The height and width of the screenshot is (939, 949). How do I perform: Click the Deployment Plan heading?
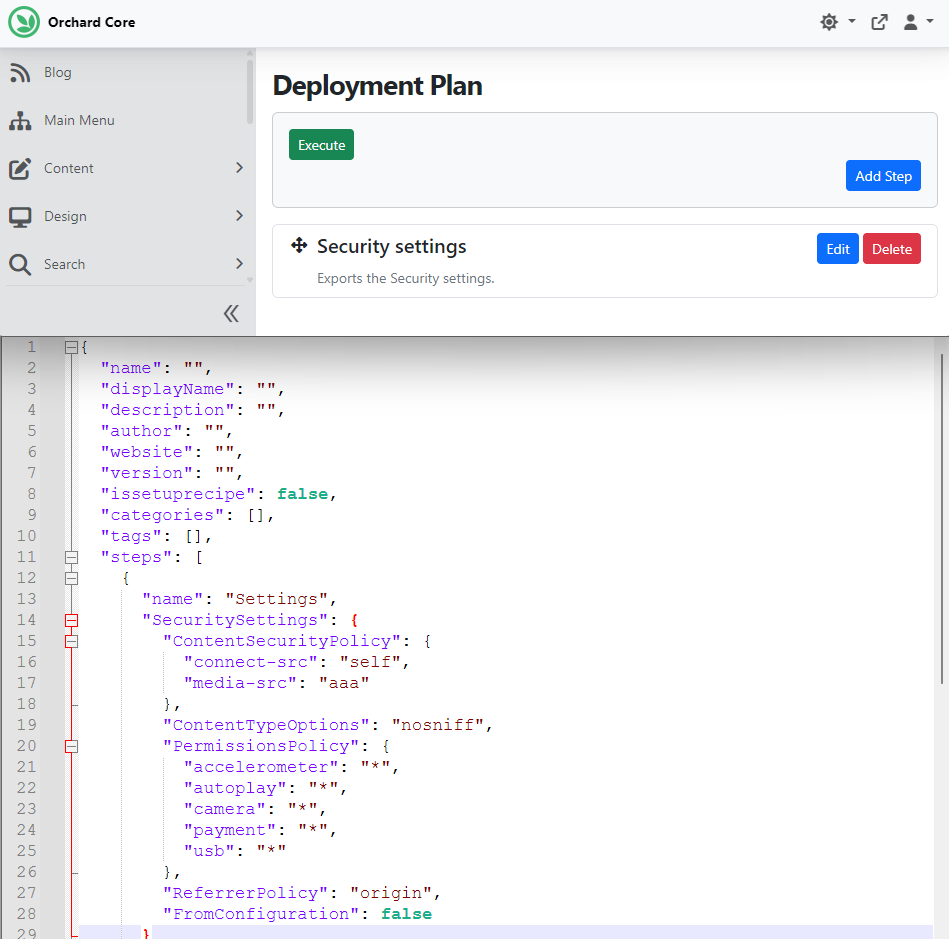tap(378, 86)
